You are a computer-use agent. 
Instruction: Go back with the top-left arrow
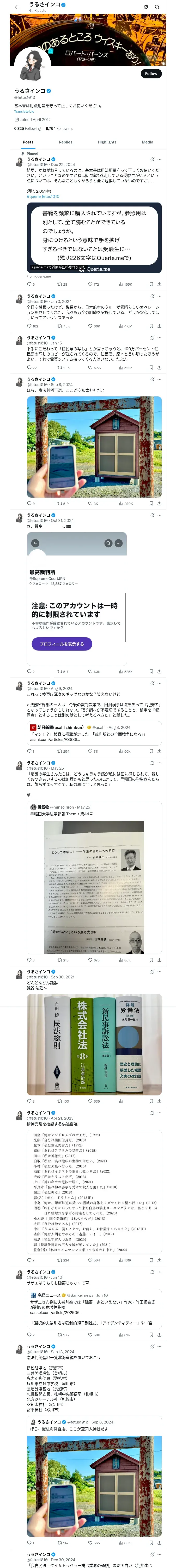coord(17,7)
